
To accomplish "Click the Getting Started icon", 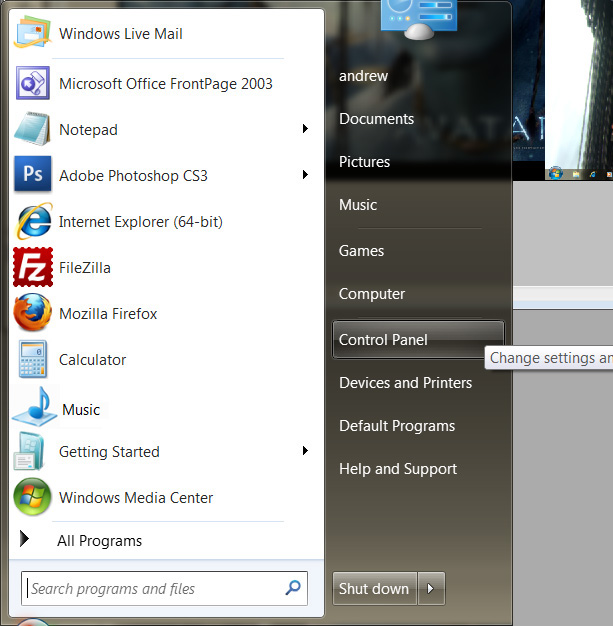I will (29, 451).
